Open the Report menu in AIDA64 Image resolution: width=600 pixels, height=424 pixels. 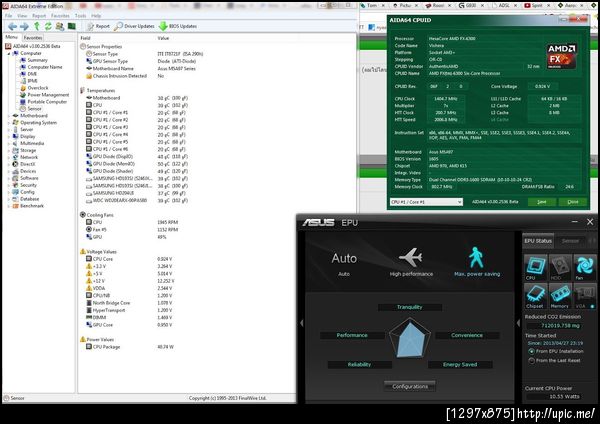tap(39, 16)
